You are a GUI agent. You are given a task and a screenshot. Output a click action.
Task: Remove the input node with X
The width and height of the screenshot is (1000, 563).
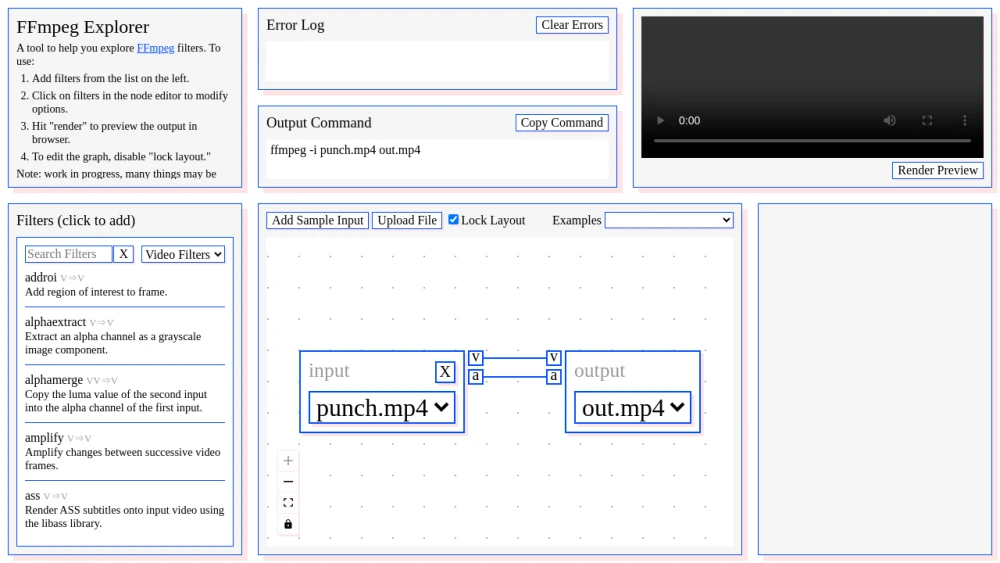click(445, 372)
